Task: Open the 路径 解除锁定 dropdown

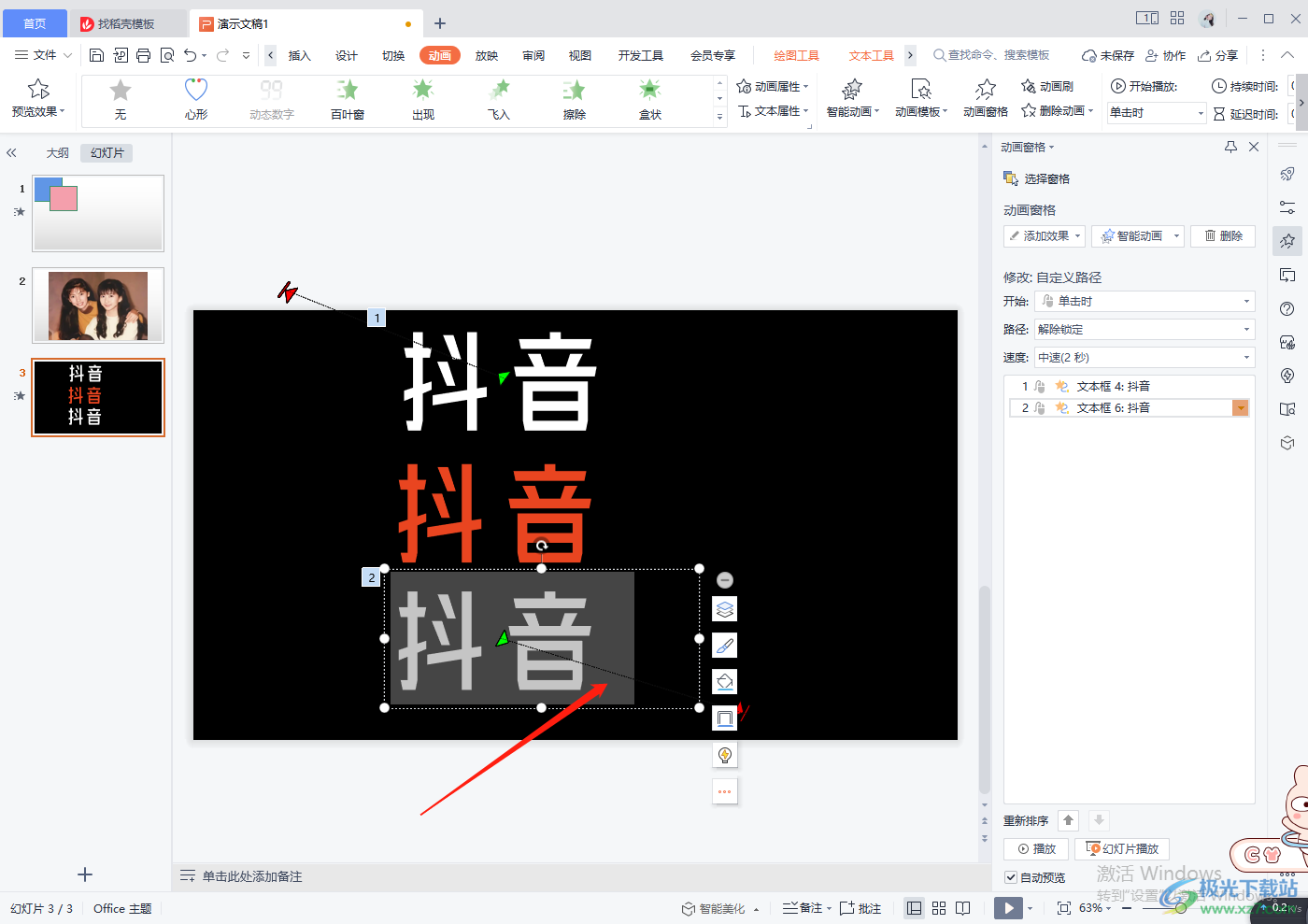Action: coord(1144,329)
